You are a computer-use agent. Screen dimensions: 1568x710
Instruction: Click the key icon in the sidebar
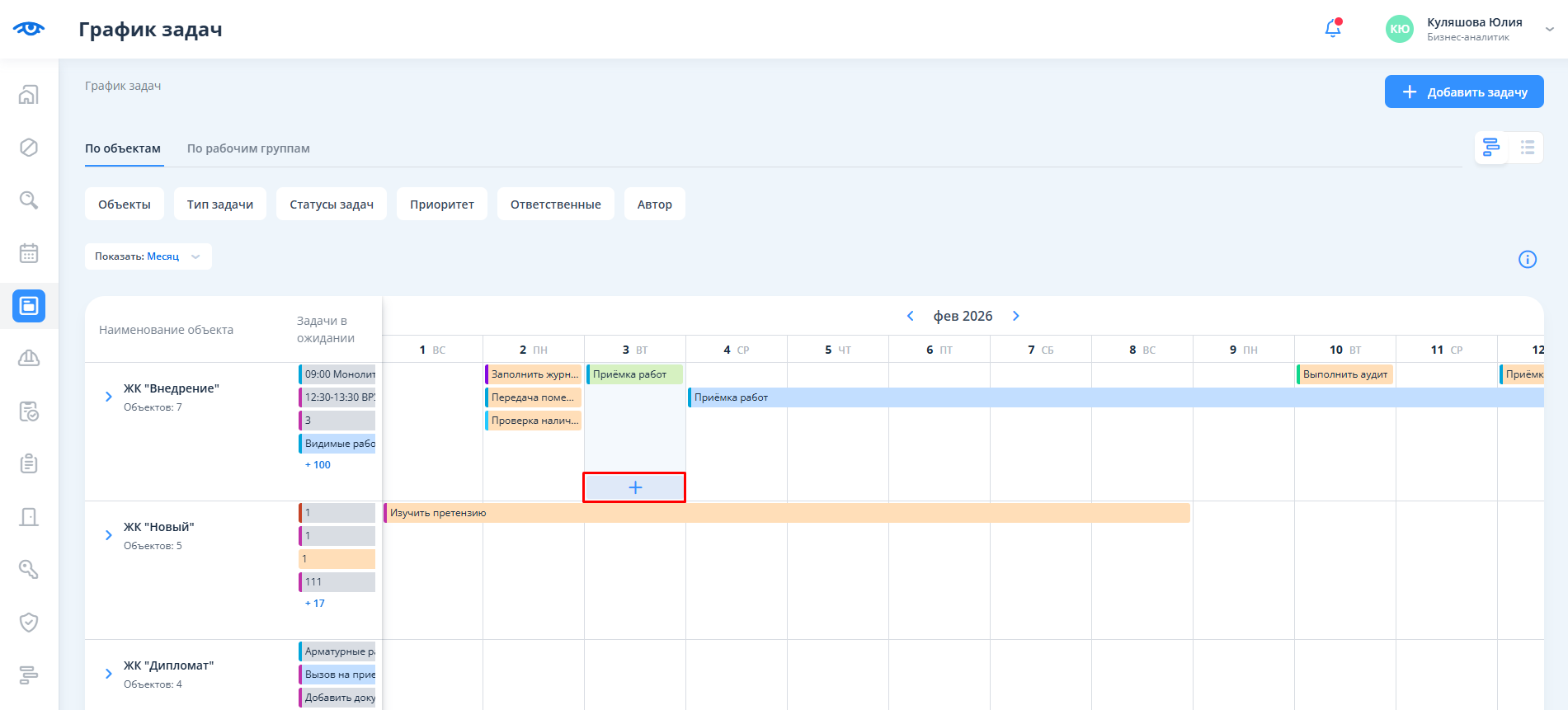(x=29, y=569)
